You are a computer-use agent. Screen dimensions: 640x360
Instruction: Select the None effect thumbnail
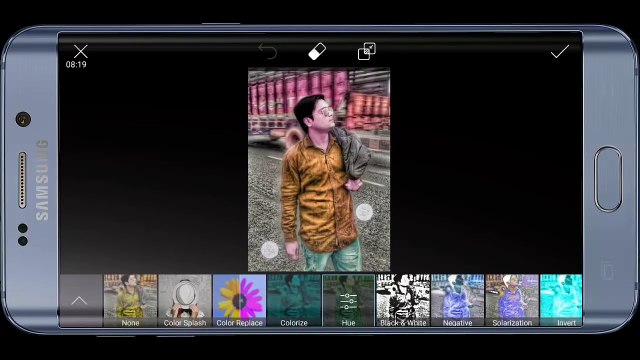click(130, 301)
